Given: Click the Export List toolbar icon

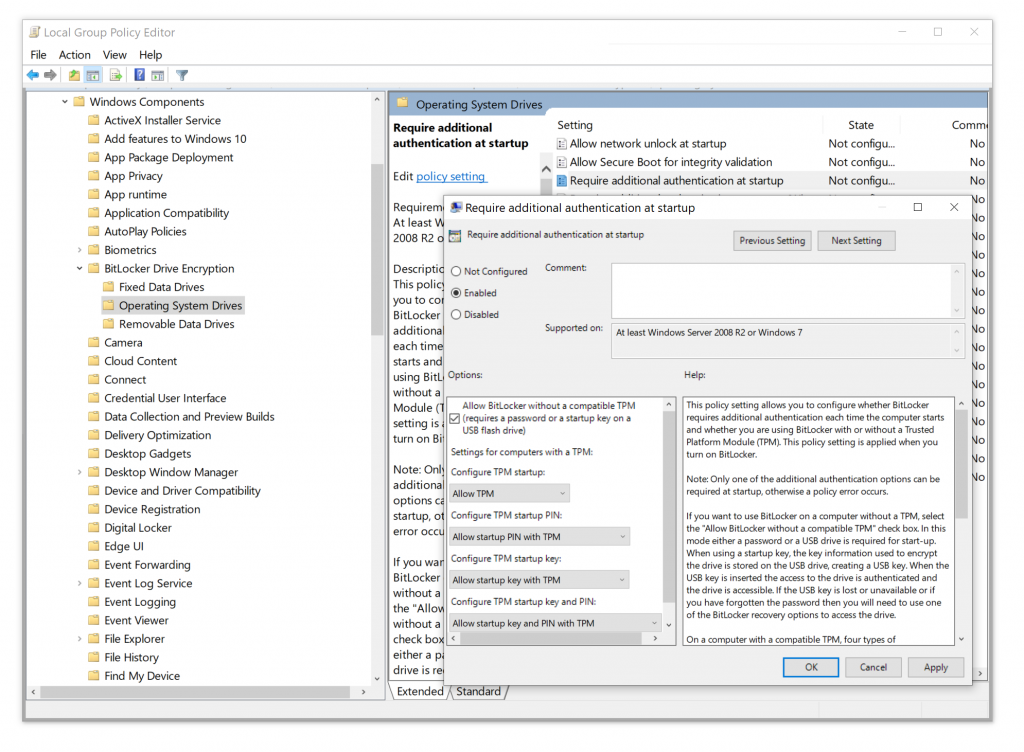Looking at the screenshot, I should (x=116, y=75).
